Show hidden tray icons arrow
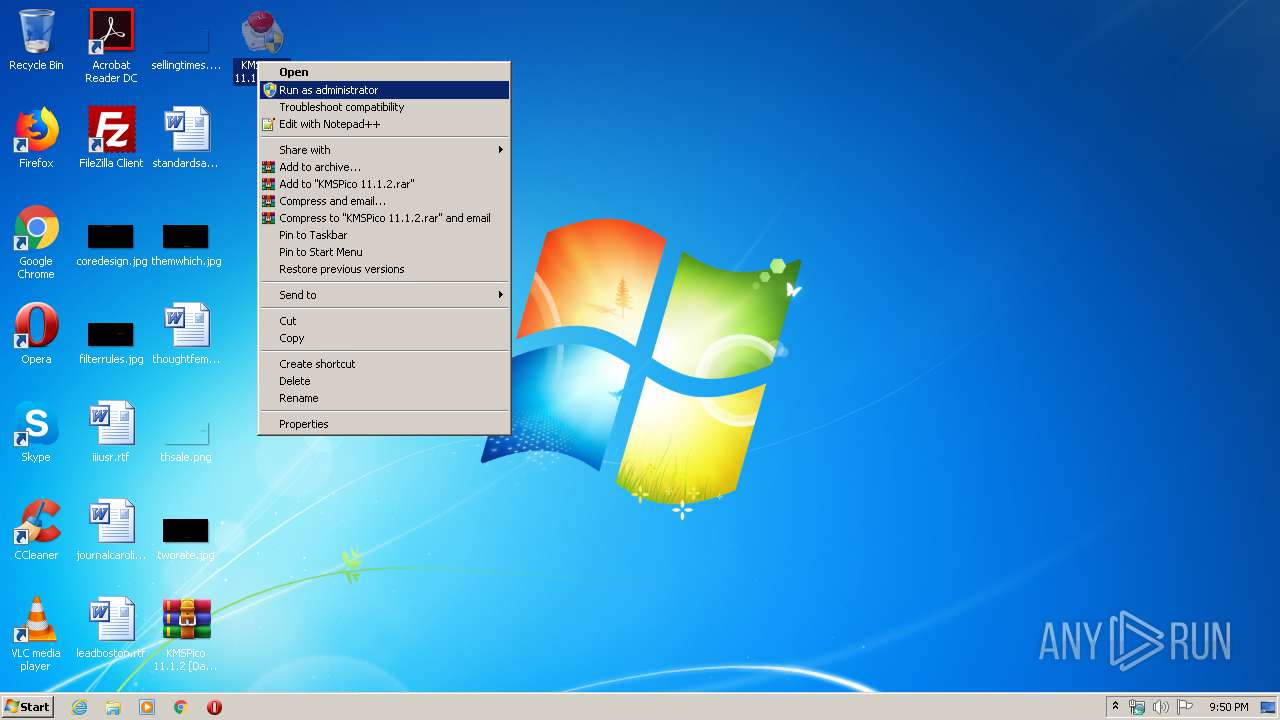This screenshot has height=720, width=1280. [x=1115, y=707]
